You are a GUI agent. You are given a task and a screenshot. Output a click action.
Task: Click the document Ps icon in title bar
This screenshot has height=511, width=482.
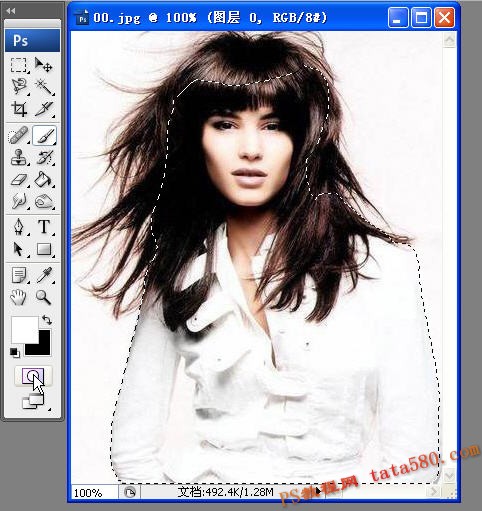click(83, 18)
